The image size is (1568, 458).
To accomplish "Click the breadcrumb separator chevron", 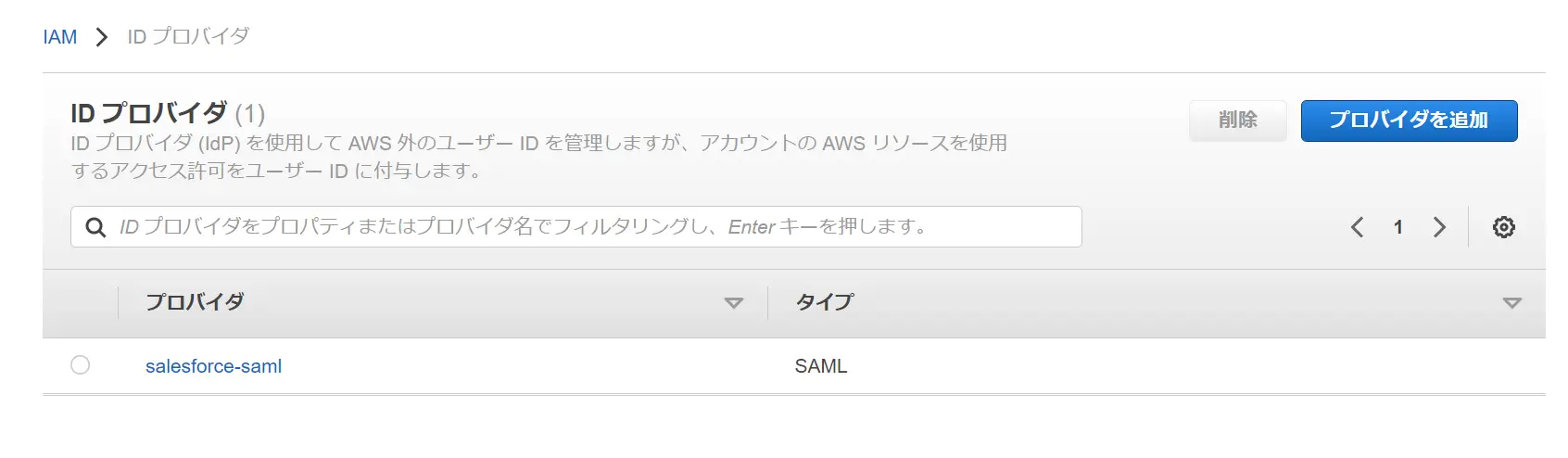I will (x=102, y=37).
